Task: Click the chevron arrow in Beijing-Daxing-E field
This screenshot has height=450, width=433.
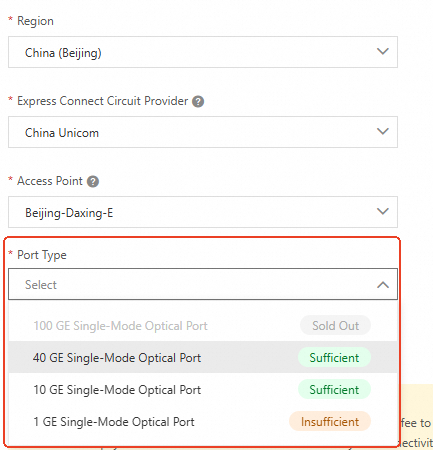Action: click(383, 211)
